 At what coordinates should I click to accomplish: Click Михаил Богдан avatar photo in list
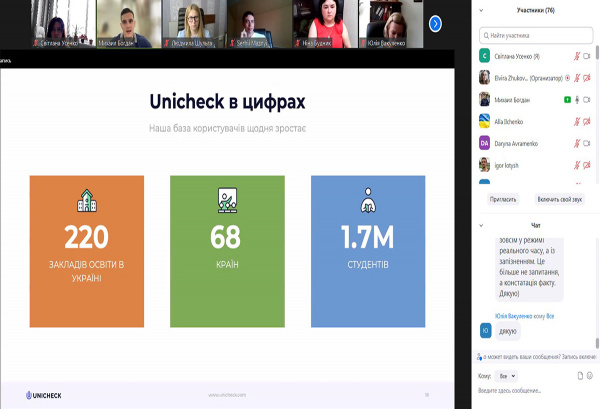(x=484, y=99)
